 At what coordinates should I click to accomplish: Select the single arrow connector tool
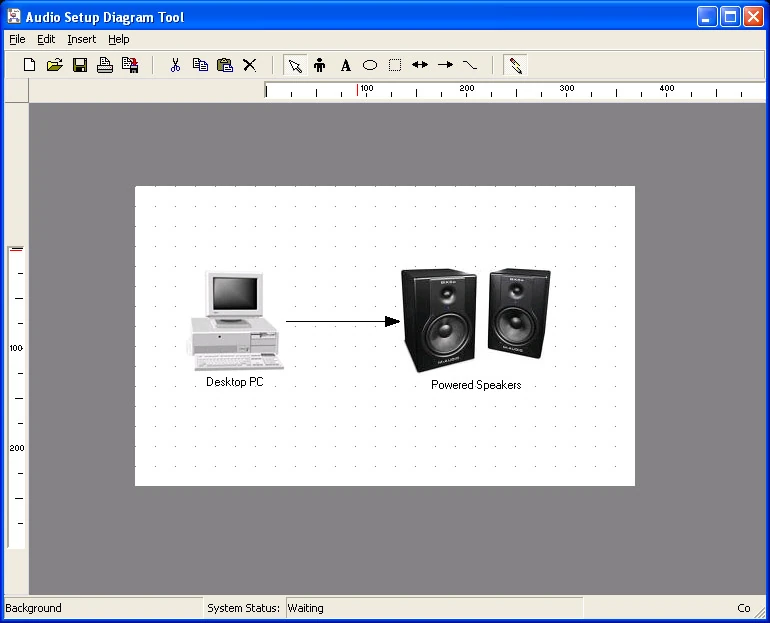445,64
